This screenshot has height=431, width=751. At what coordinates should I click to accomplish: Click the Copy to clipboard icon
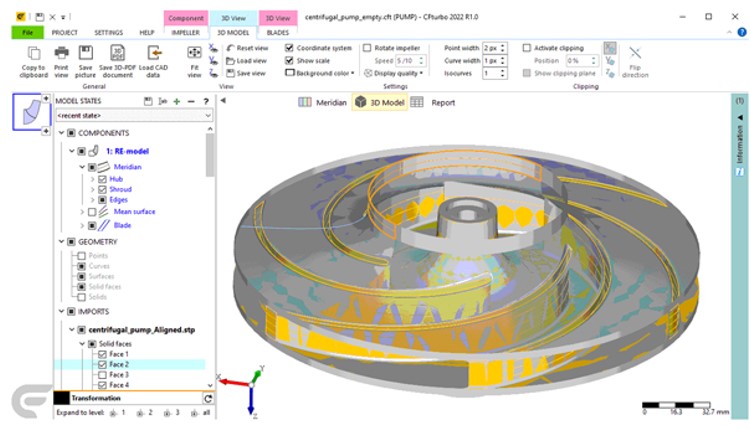33,53
